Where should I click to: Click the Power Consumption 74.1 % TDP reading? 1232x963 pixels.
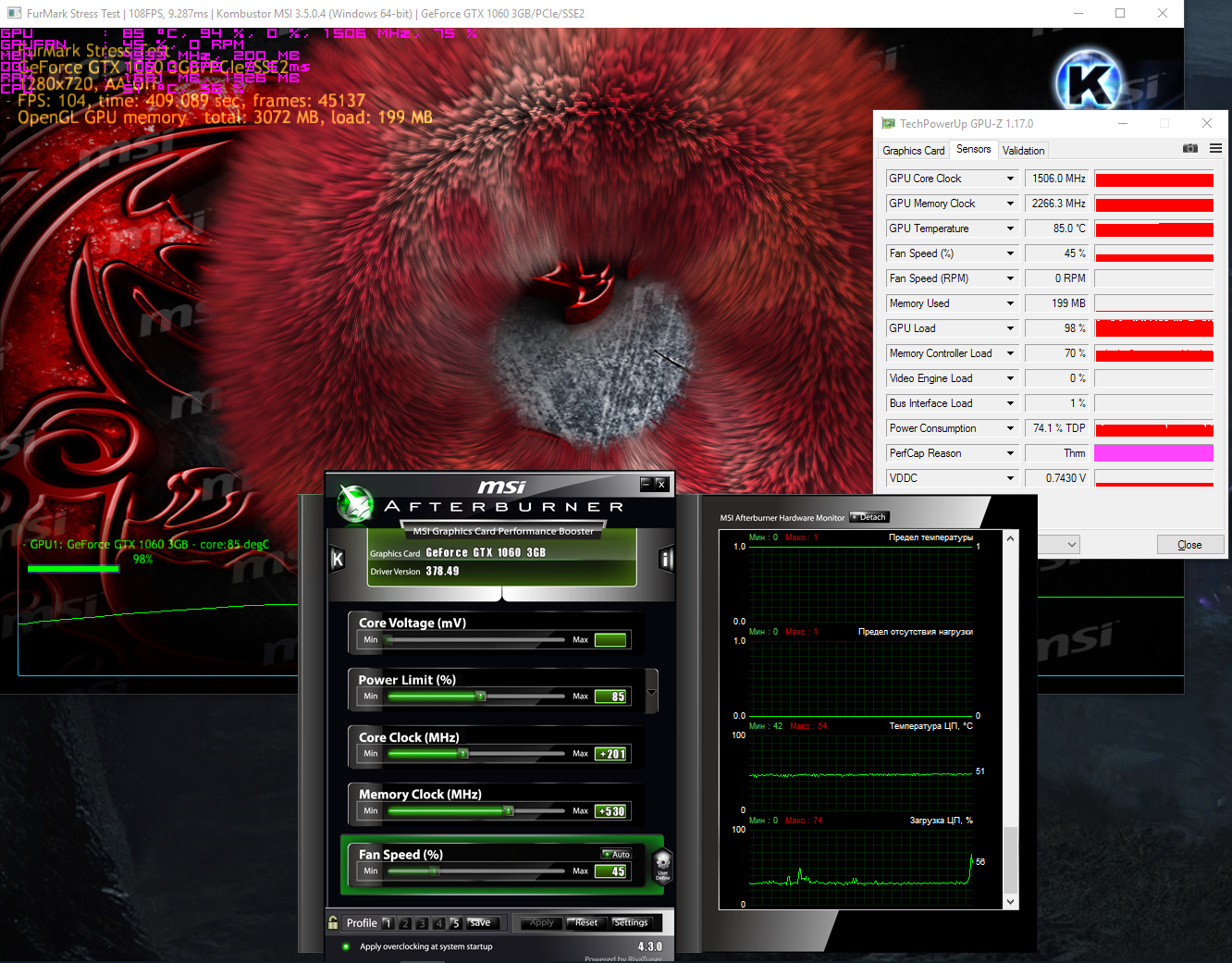[x=1056, y=428]
